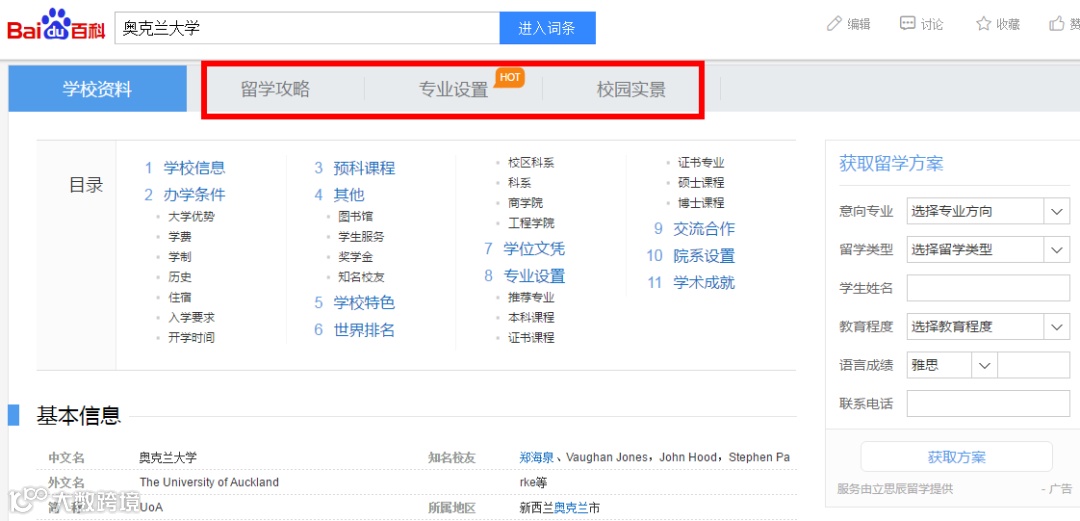Click the 校区科系 sub-entry

click(531, 163)
